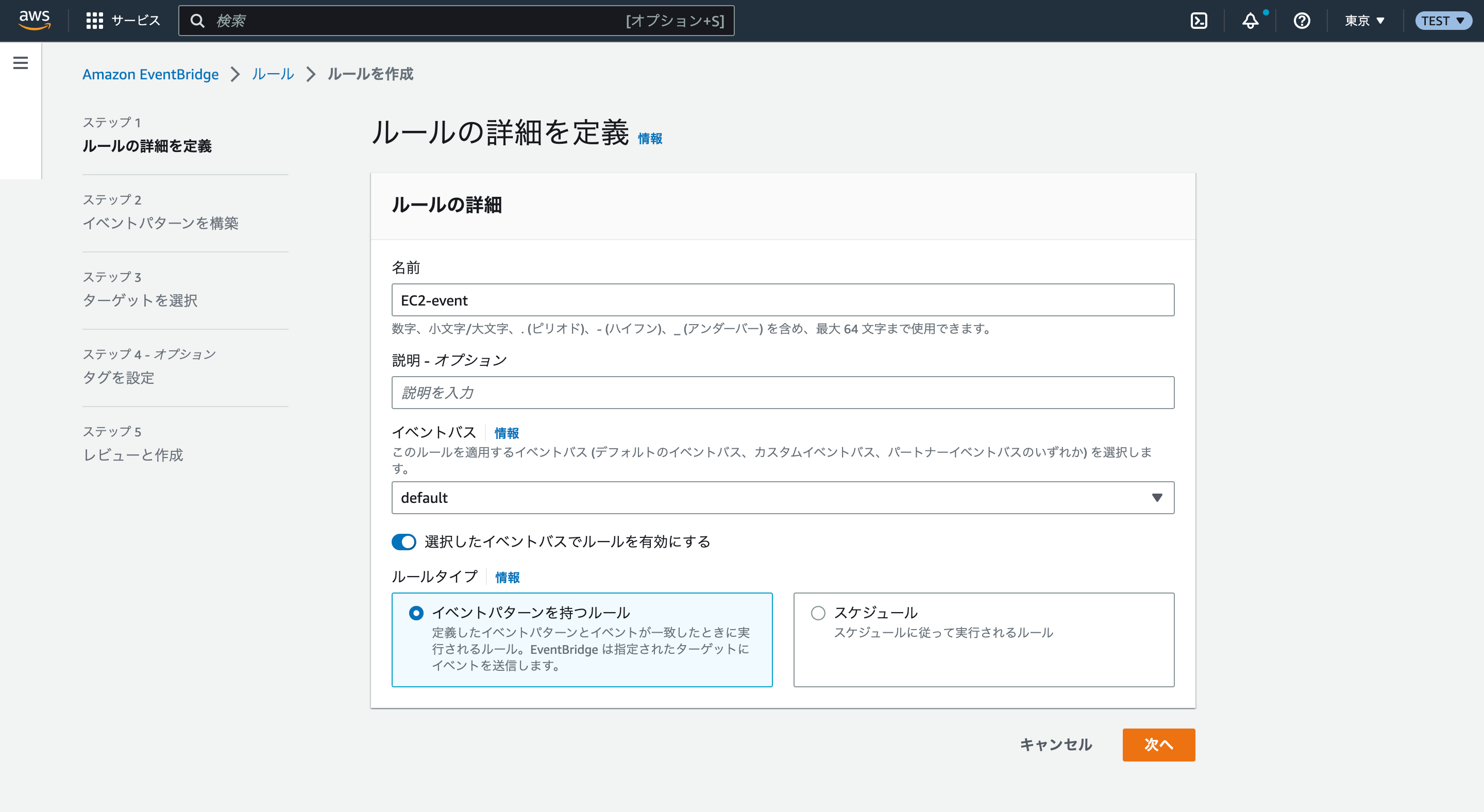Click the AWS home logo
This screenshot has width=1484, height=812.
(x=34, y=20)
